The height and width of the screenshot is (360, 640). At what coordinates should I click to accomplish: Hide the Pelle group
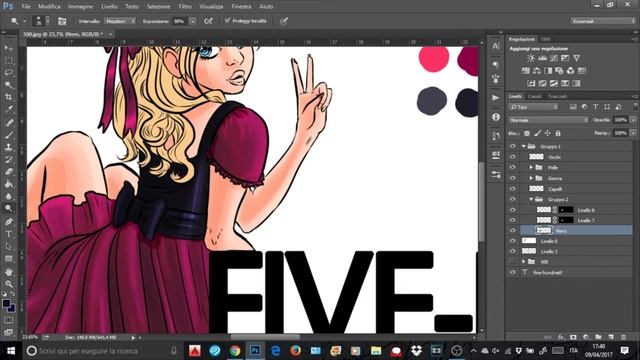[513, 167]
